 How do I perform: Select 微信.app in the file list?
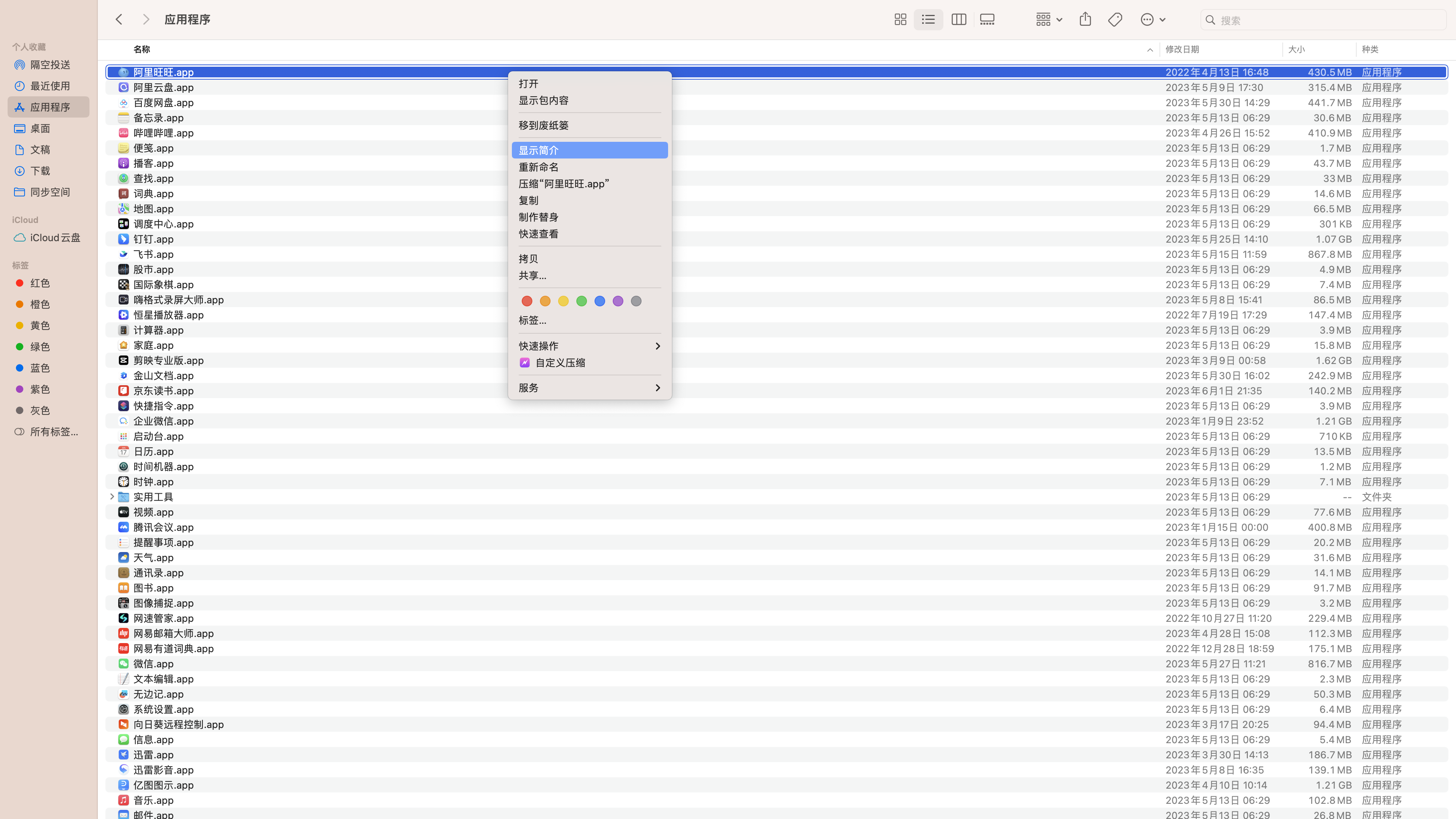(x=777, y=664)
